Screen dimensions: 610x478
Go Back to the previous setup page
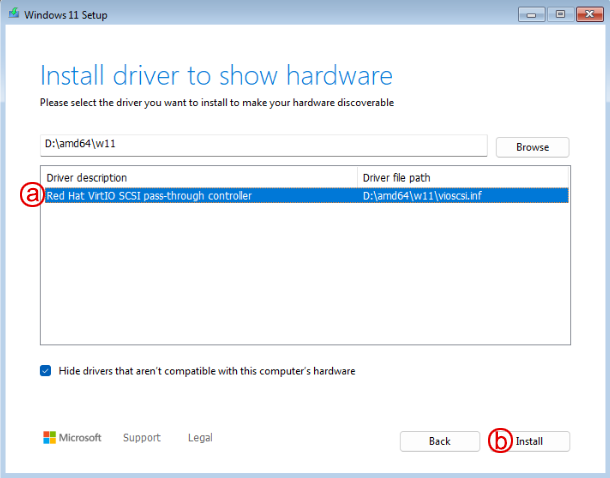click(440, 441)
